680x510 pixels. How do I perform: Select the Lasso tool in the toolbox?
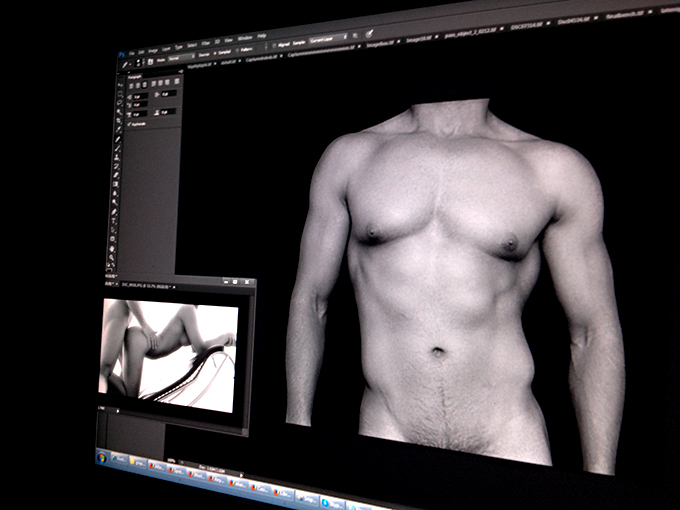[x=118, y=99]
